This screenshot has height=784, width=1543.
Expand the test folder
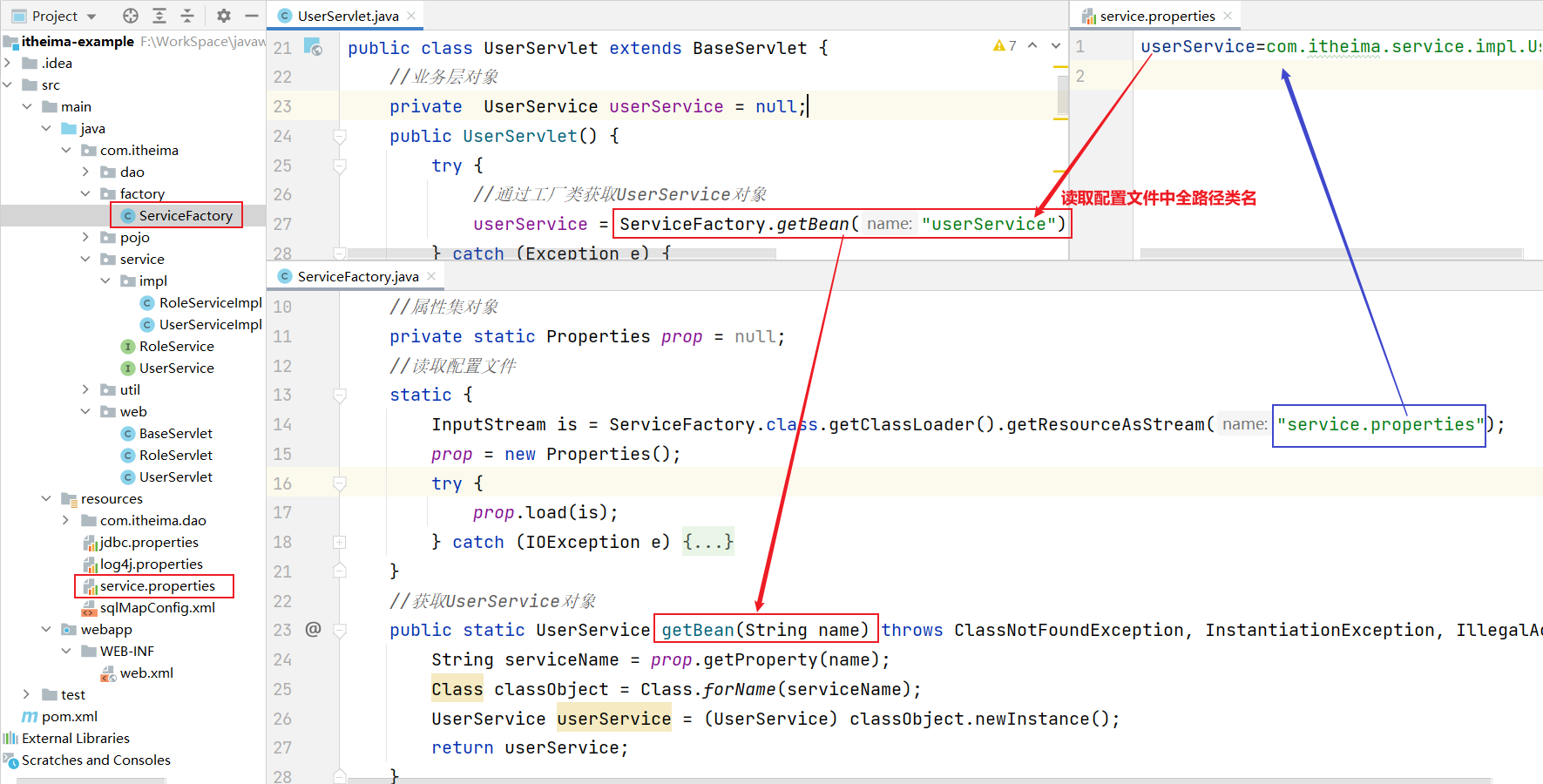(27, 694)
